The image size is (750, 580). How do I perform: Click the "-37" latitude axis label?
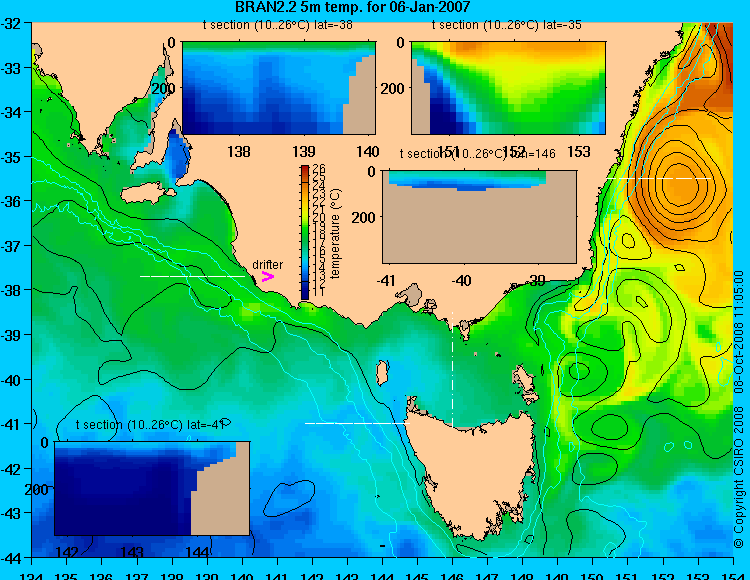pos(11,246)
